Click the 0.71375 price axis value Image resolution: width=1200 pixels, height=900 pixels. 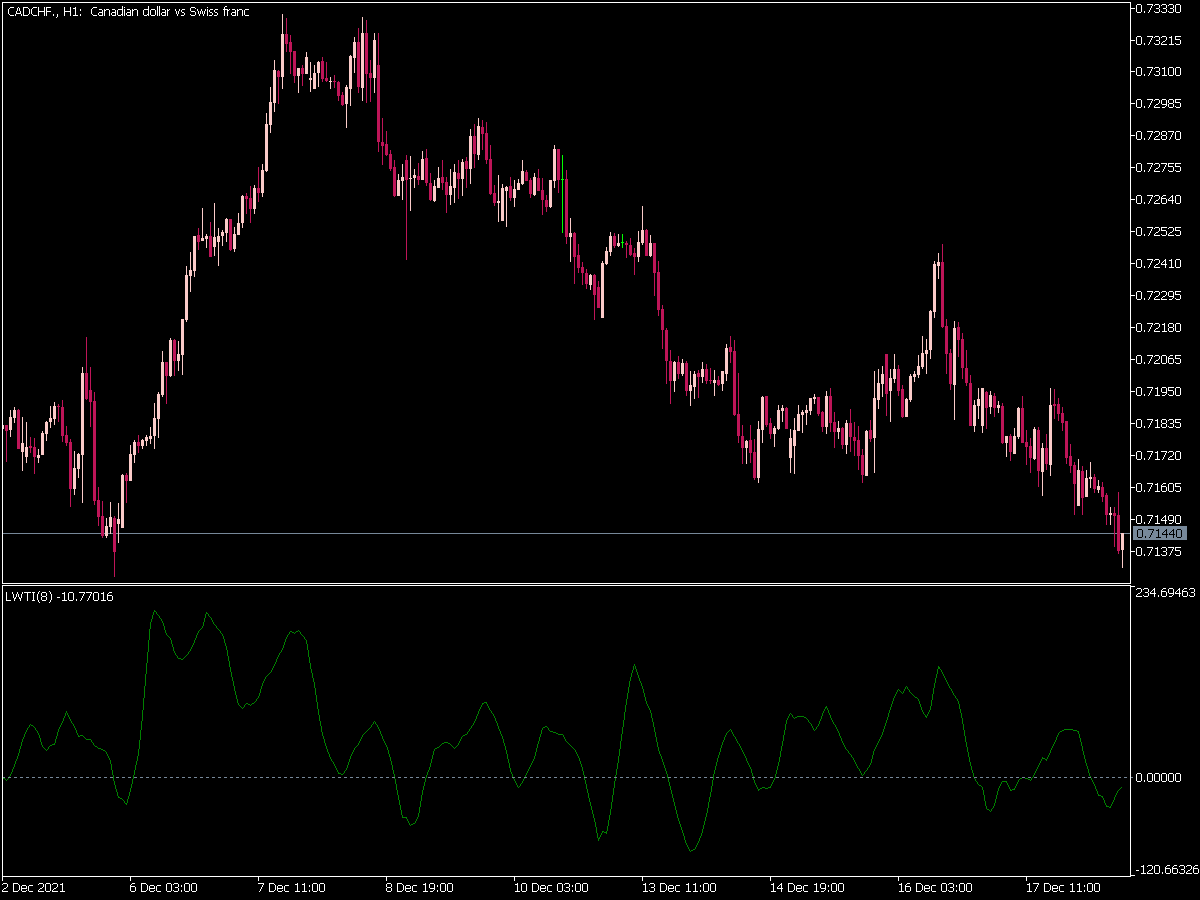1160,552
